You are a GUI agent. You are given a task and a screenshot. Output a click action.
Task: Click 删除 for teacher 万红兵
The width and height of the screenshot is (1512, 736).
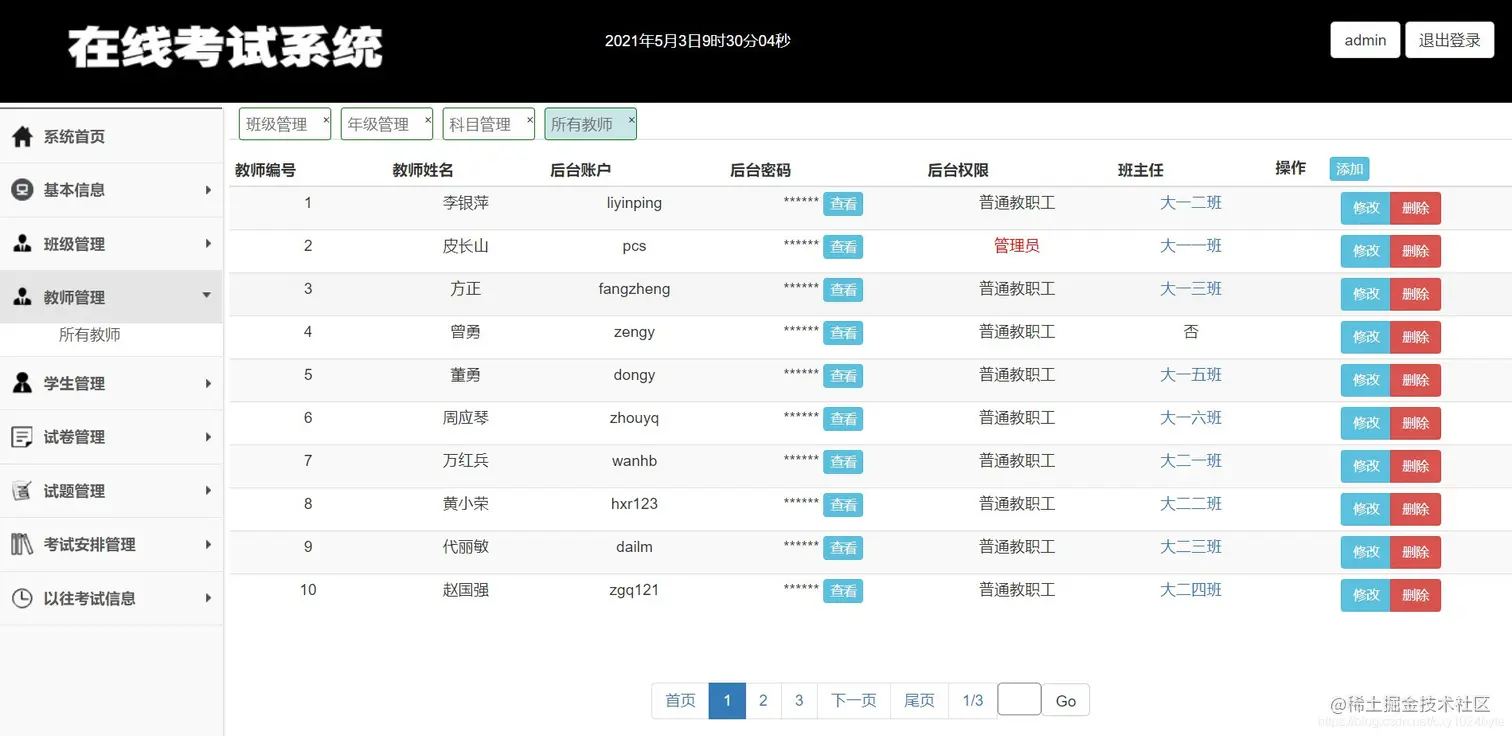(x=1415, y=466)
